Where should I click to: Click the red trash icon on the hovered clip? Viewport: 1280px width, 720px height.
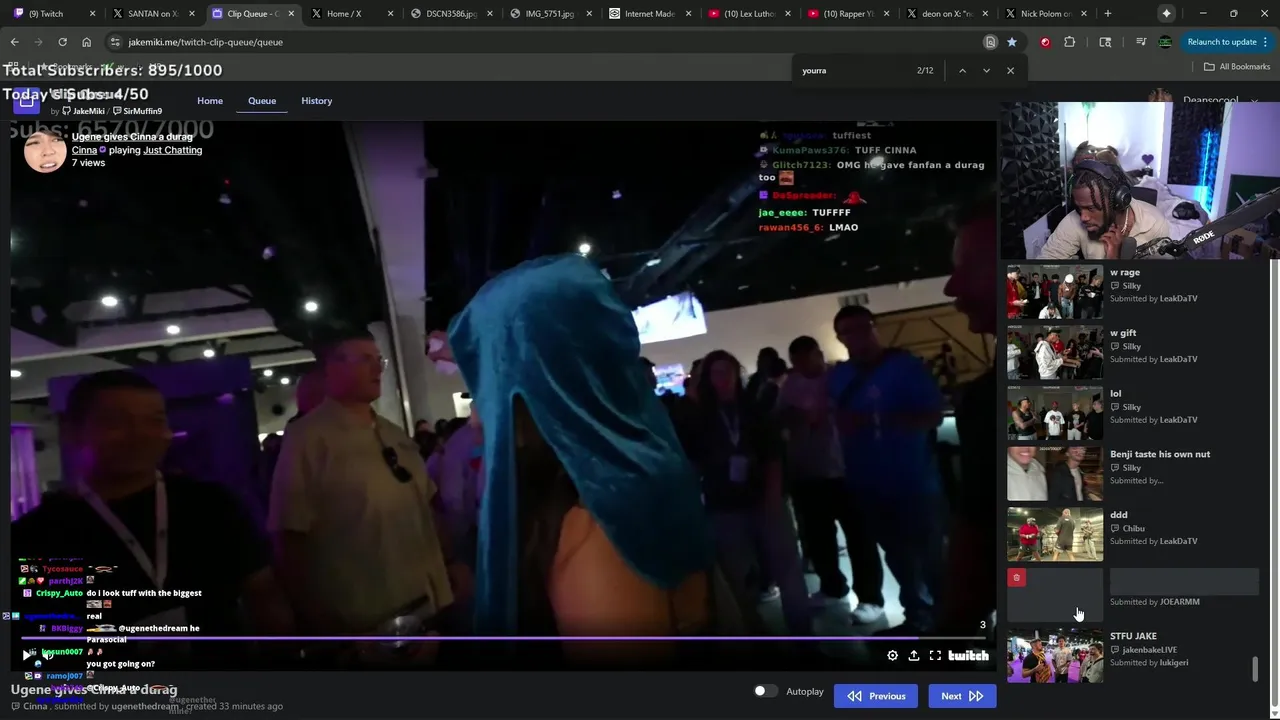pos(1016,577)
